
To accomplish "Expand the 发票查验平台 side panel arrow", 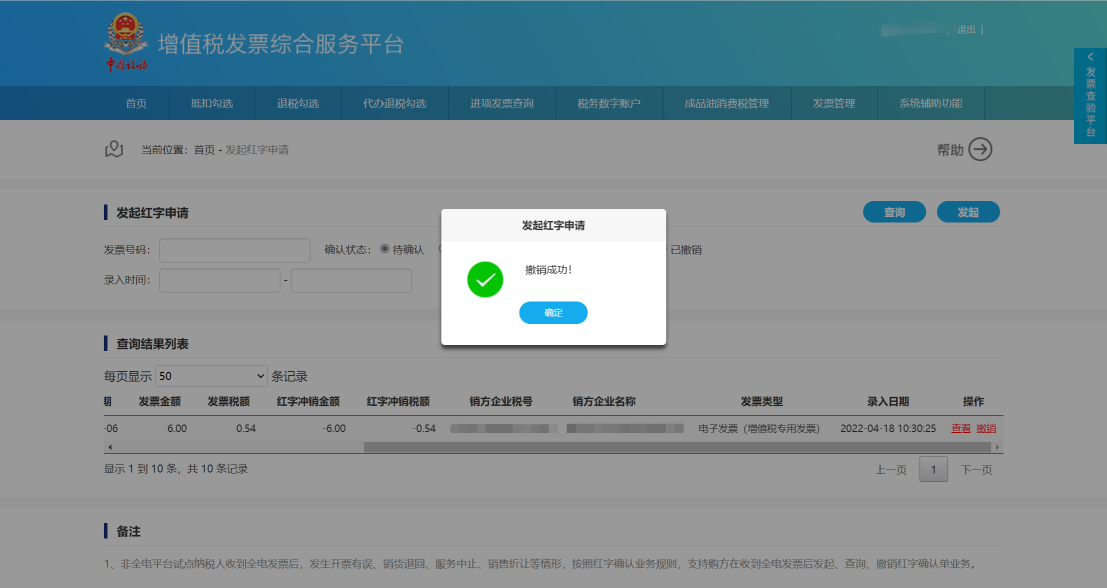I will coord(1090,58).
